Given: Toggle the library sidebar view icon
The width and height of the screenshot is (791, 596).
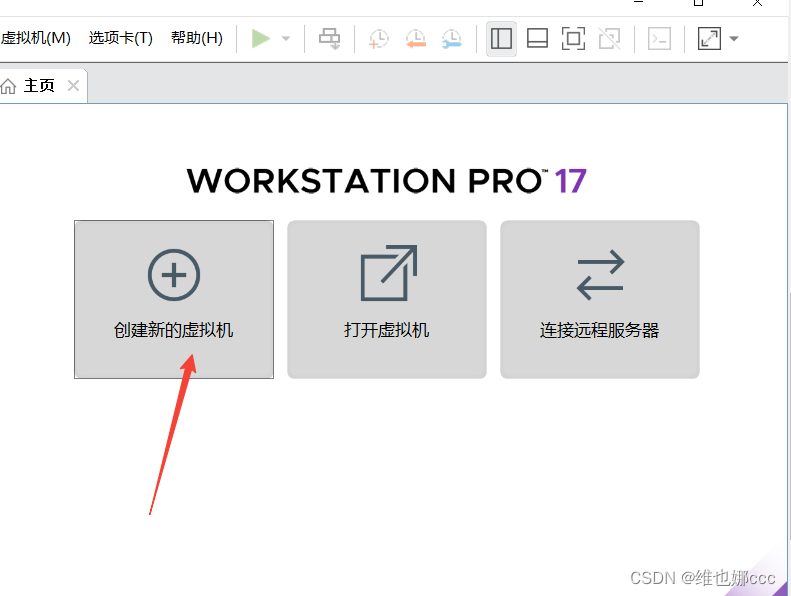Looking at the screenshot, I should coord(501,38).
